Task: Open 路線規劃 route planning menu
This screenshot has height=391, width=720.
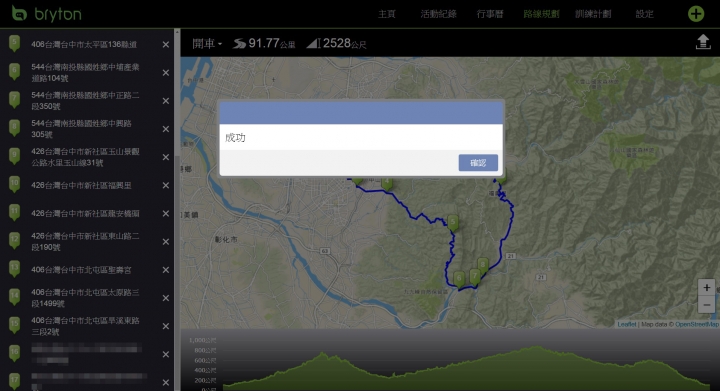Action: [541, 14]
